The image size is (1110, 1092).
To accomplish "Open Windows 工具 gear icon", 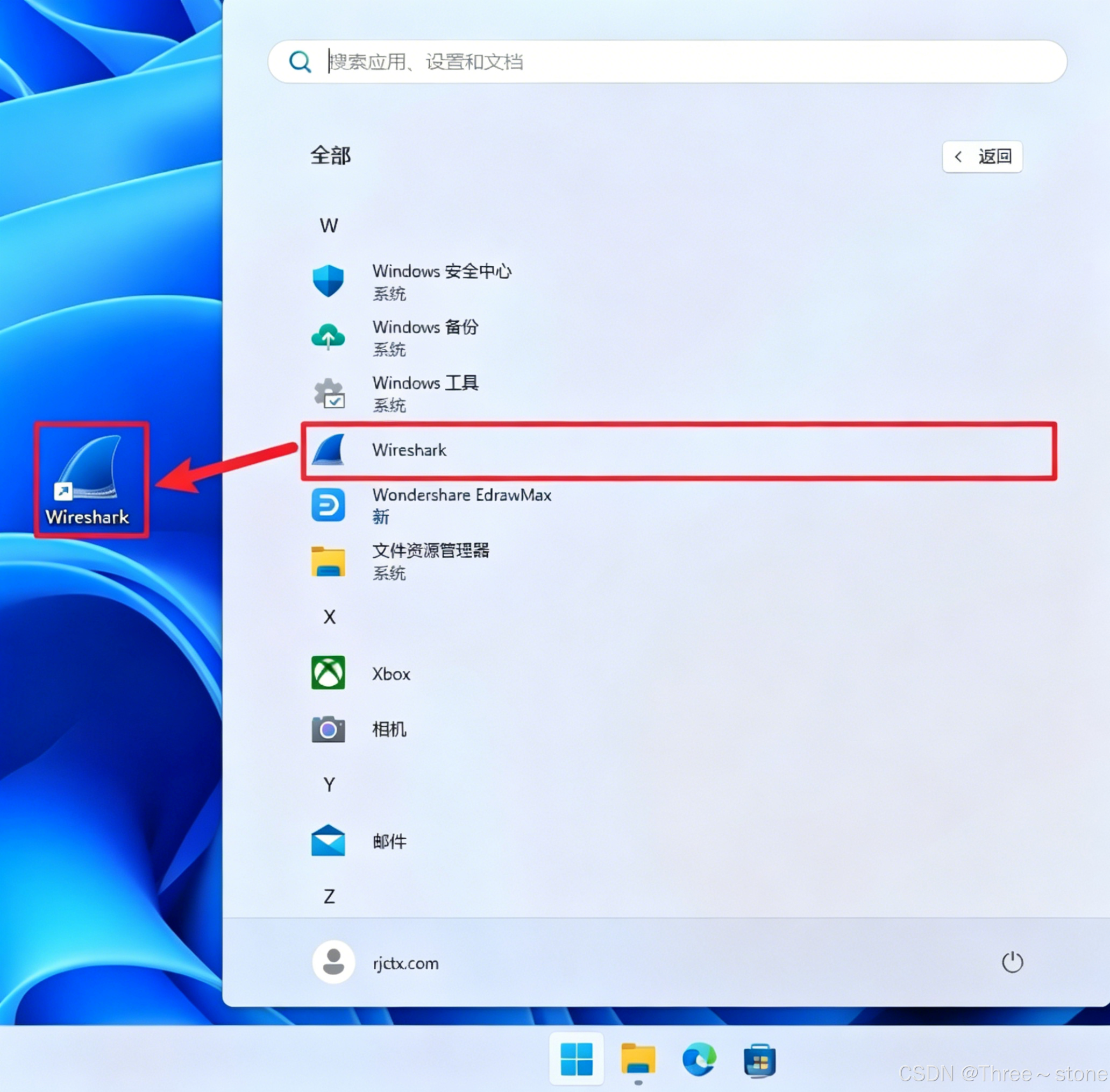I will pos(329,393).
